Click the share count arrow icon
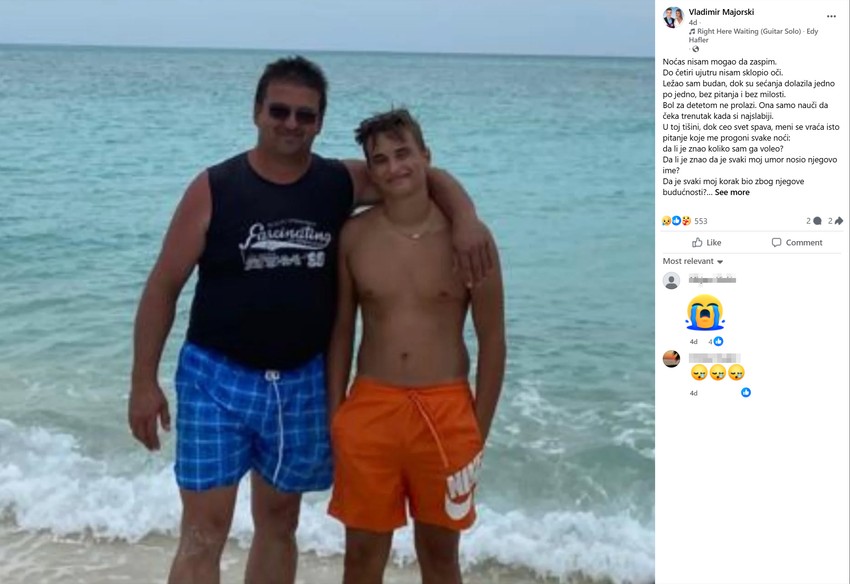Image resolution: width=850 pixels, height=584 pixels. coord(839,221)
